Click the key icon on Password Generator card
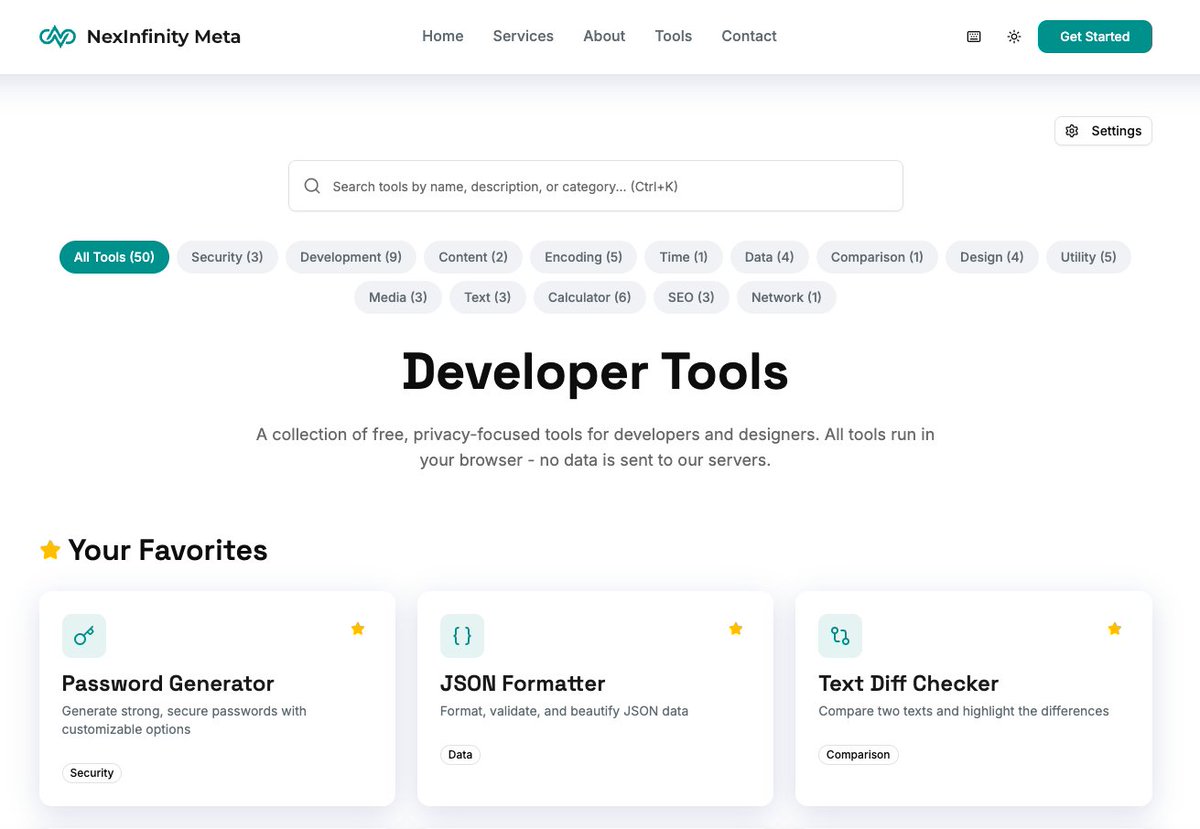Screen dimensions: 1200x829 (x=84, y=636)
